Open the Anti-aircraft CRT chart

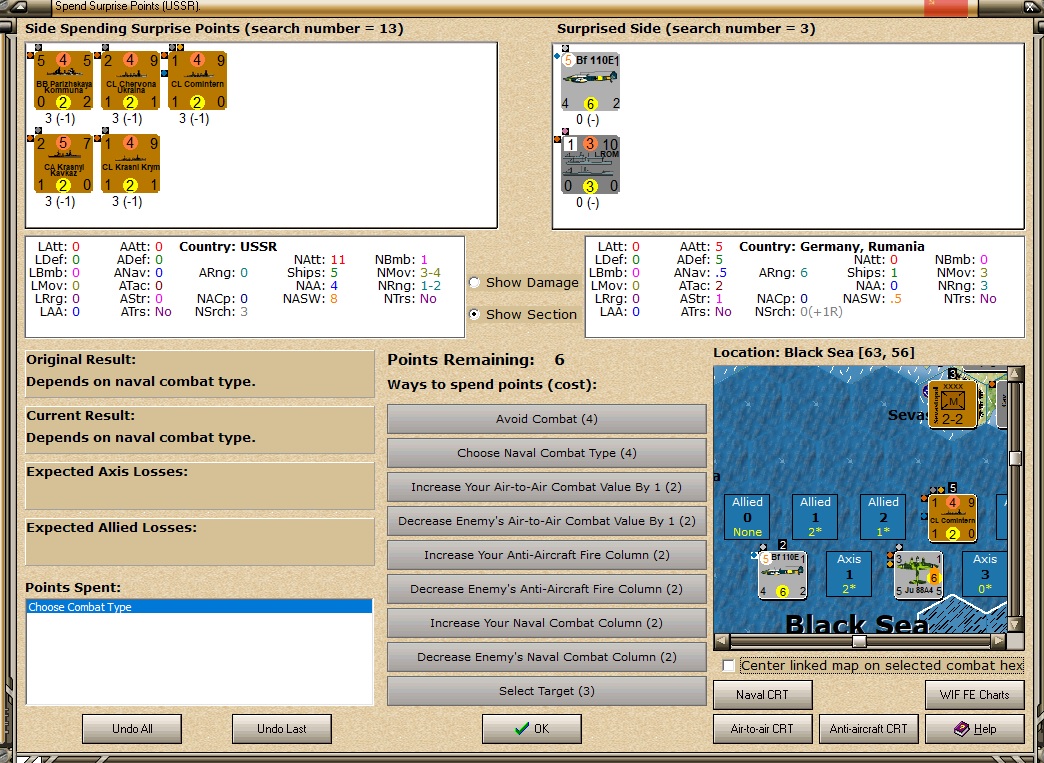pyautogui.click(x=868, y=728)
